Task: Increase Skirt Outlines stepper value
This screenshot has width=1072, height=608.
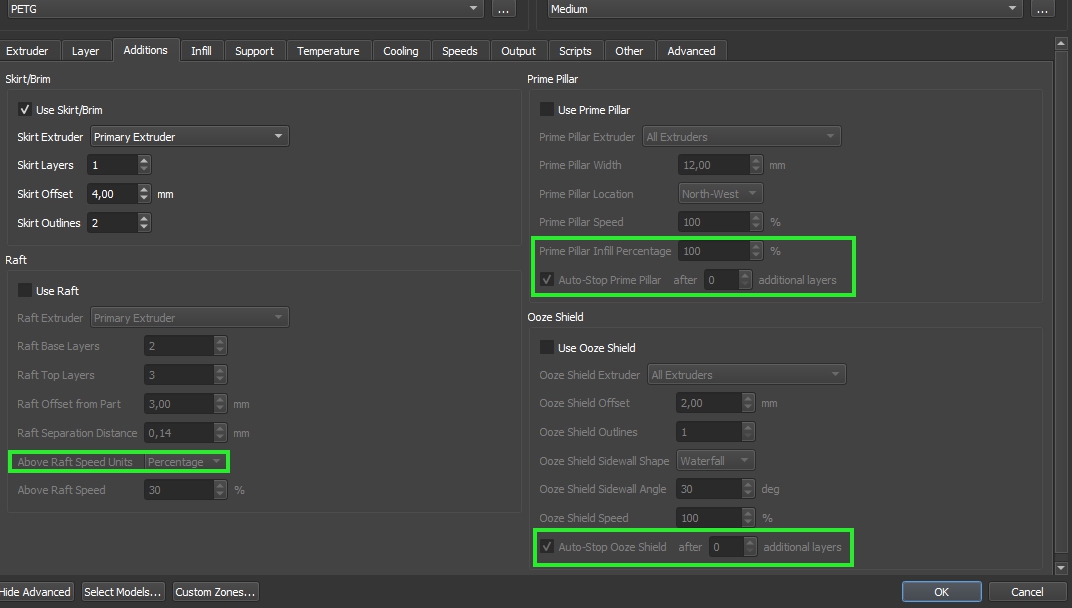Action: point(144,218)
